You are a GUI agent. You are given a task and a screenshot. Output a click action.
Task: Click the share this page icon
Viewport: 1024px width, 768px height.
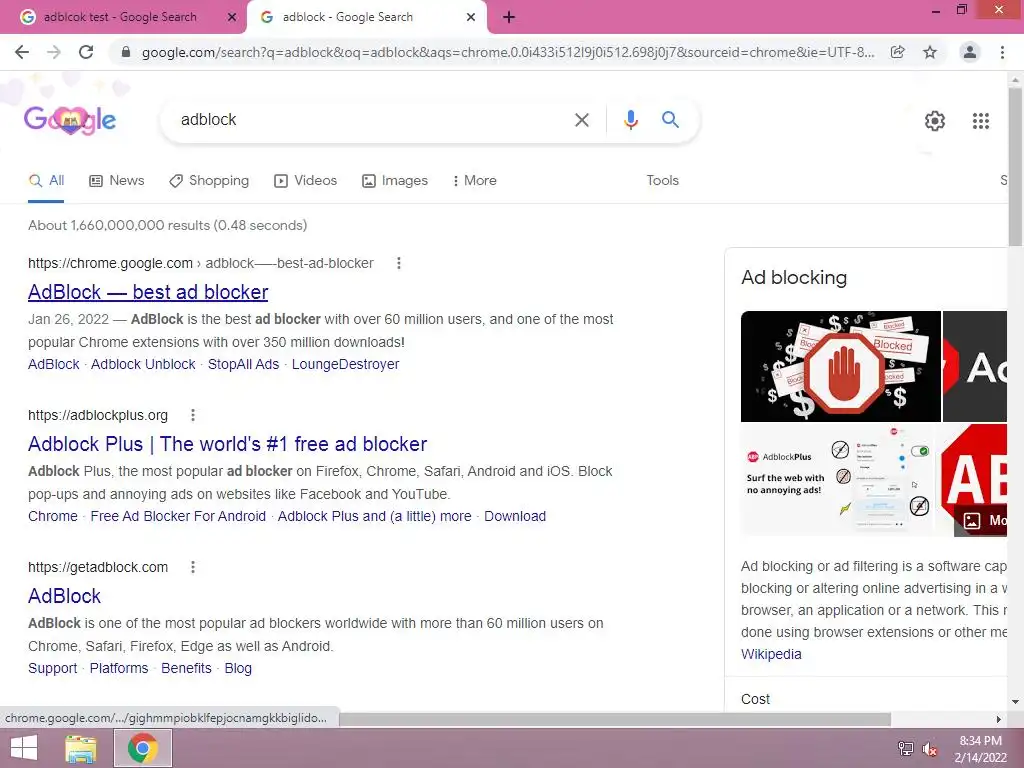[897, 52]
